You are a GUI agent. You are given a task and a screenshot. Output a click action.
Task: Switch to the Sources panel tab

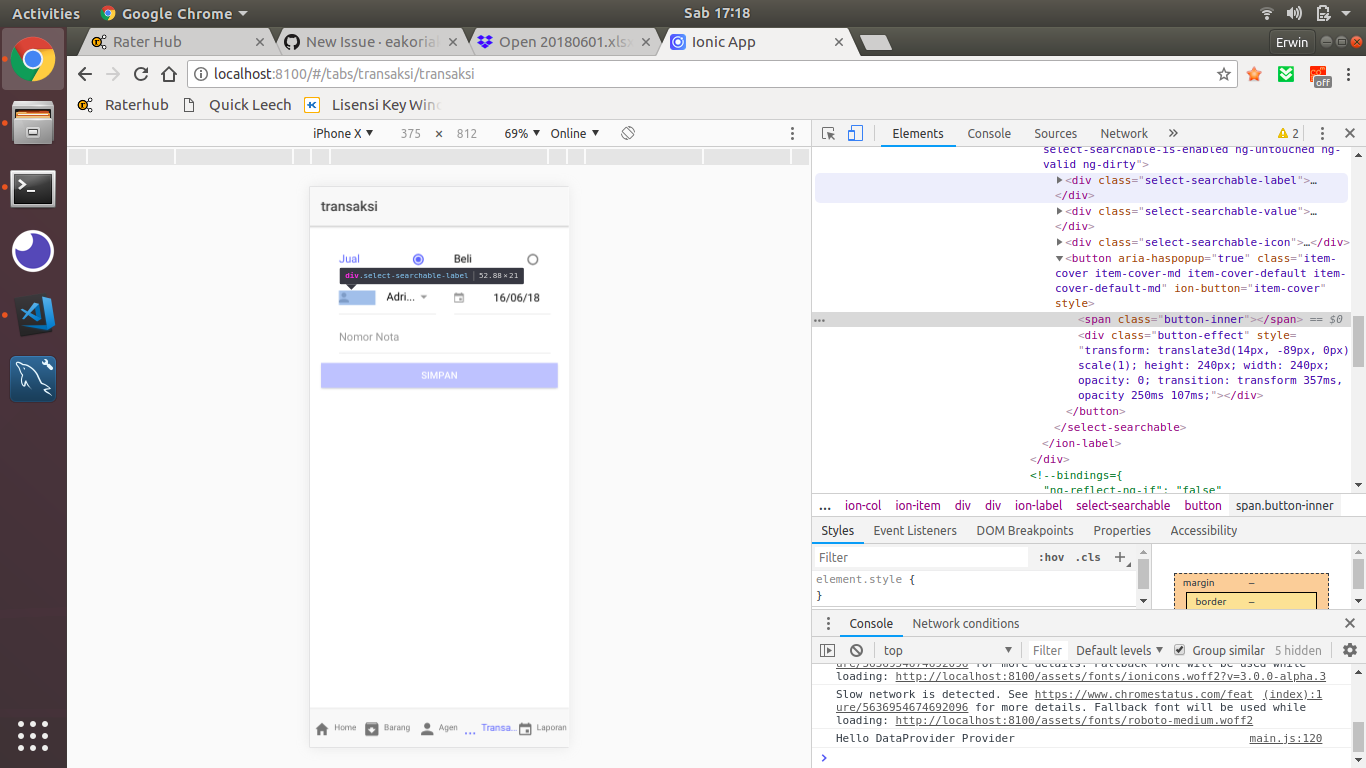1055,132
